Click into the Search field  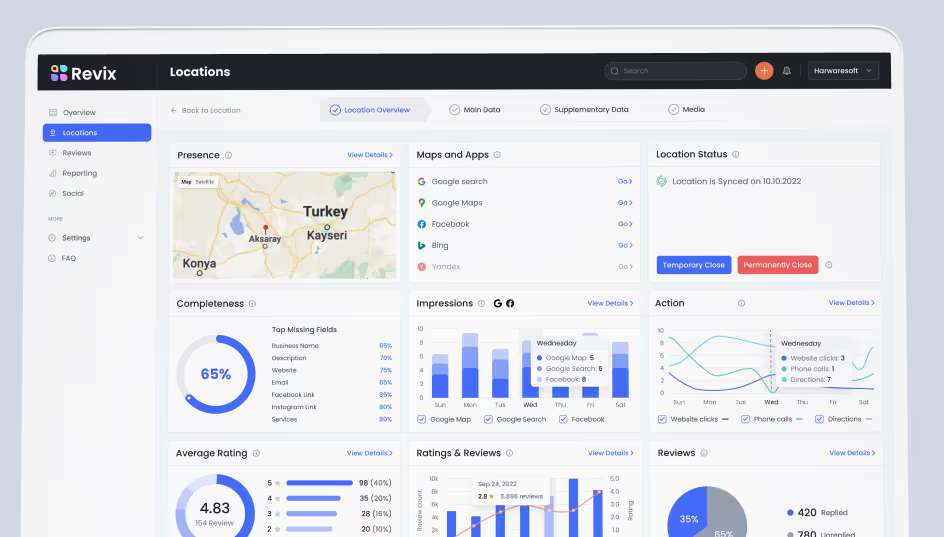[676, 71]
